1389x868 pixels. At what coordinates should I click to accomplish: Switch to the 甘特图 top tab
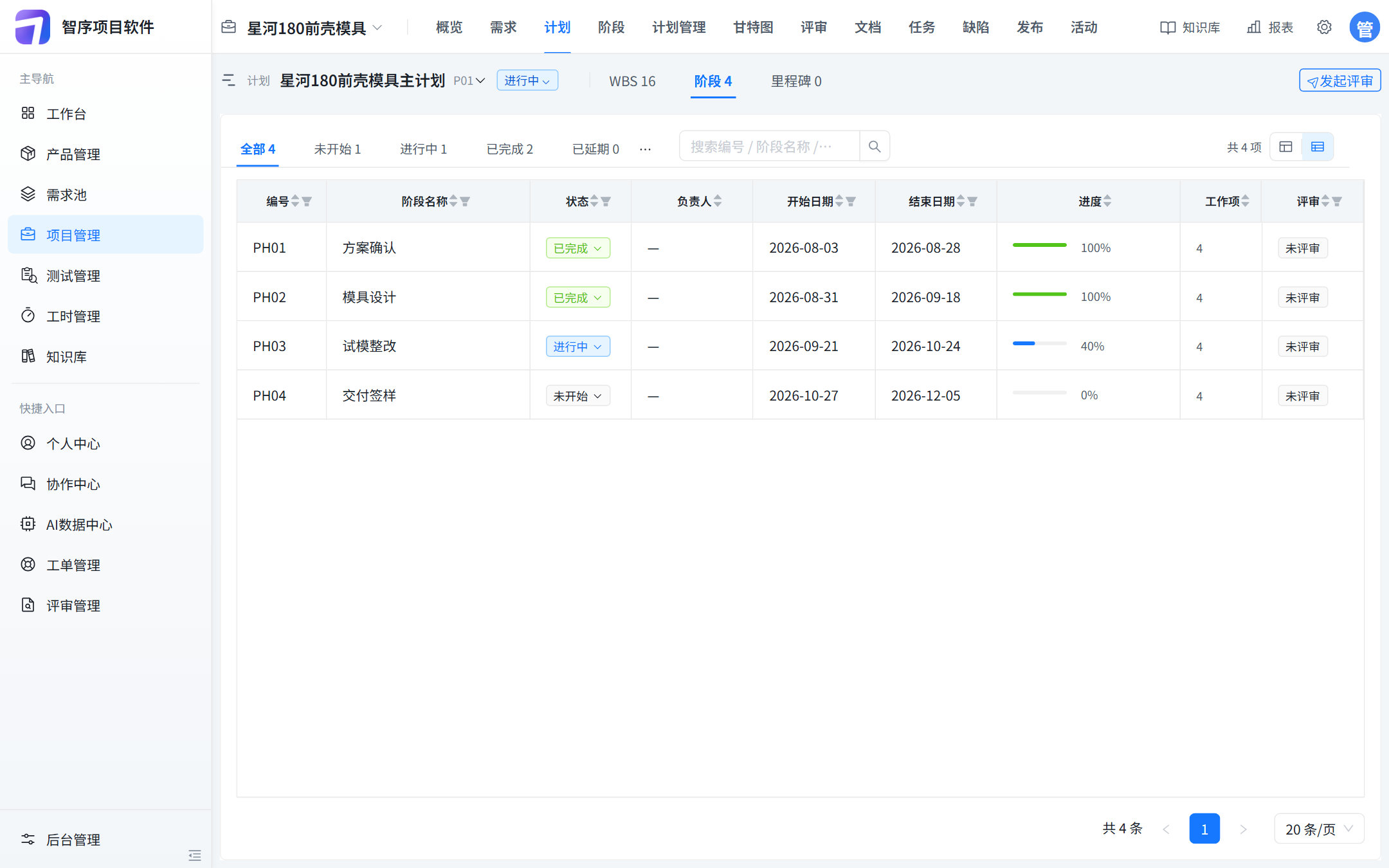point(753,28)
